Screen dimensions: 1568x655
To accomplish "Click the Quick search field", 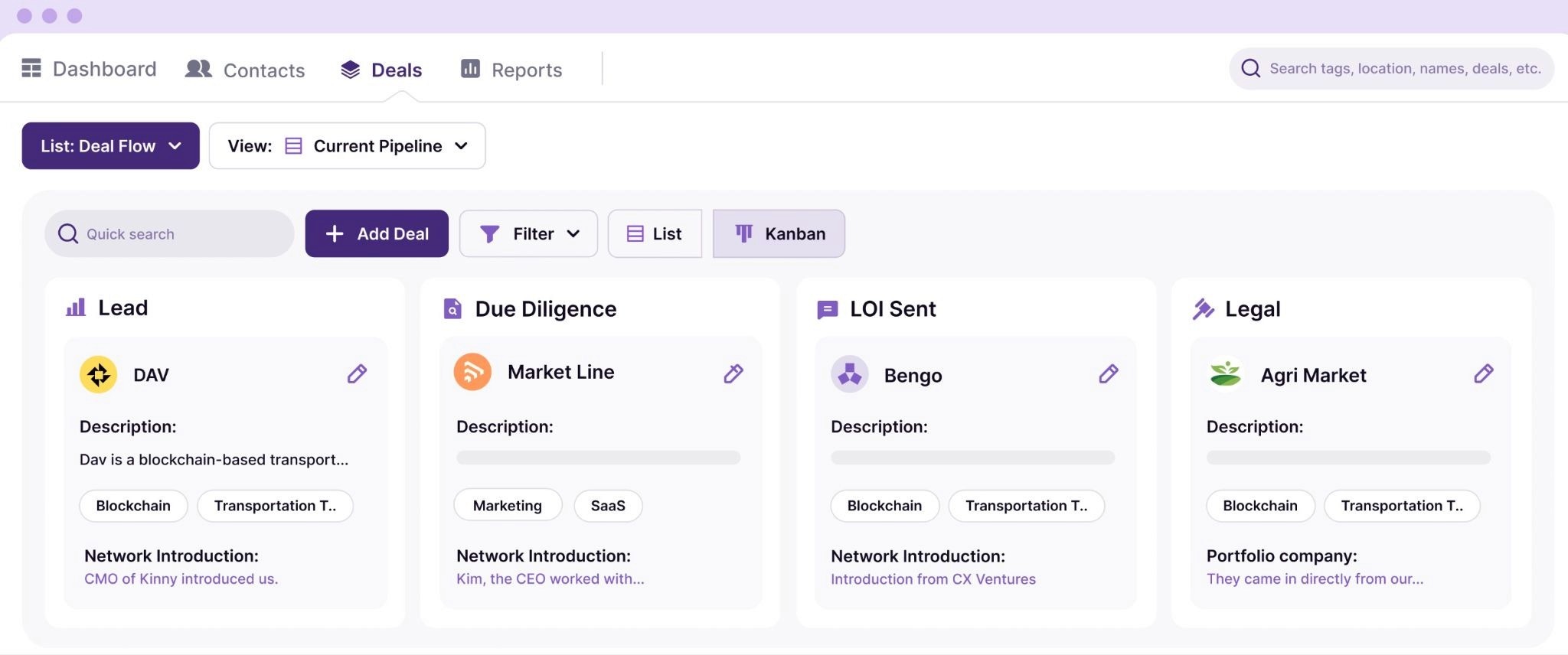I will click(169, 233).
